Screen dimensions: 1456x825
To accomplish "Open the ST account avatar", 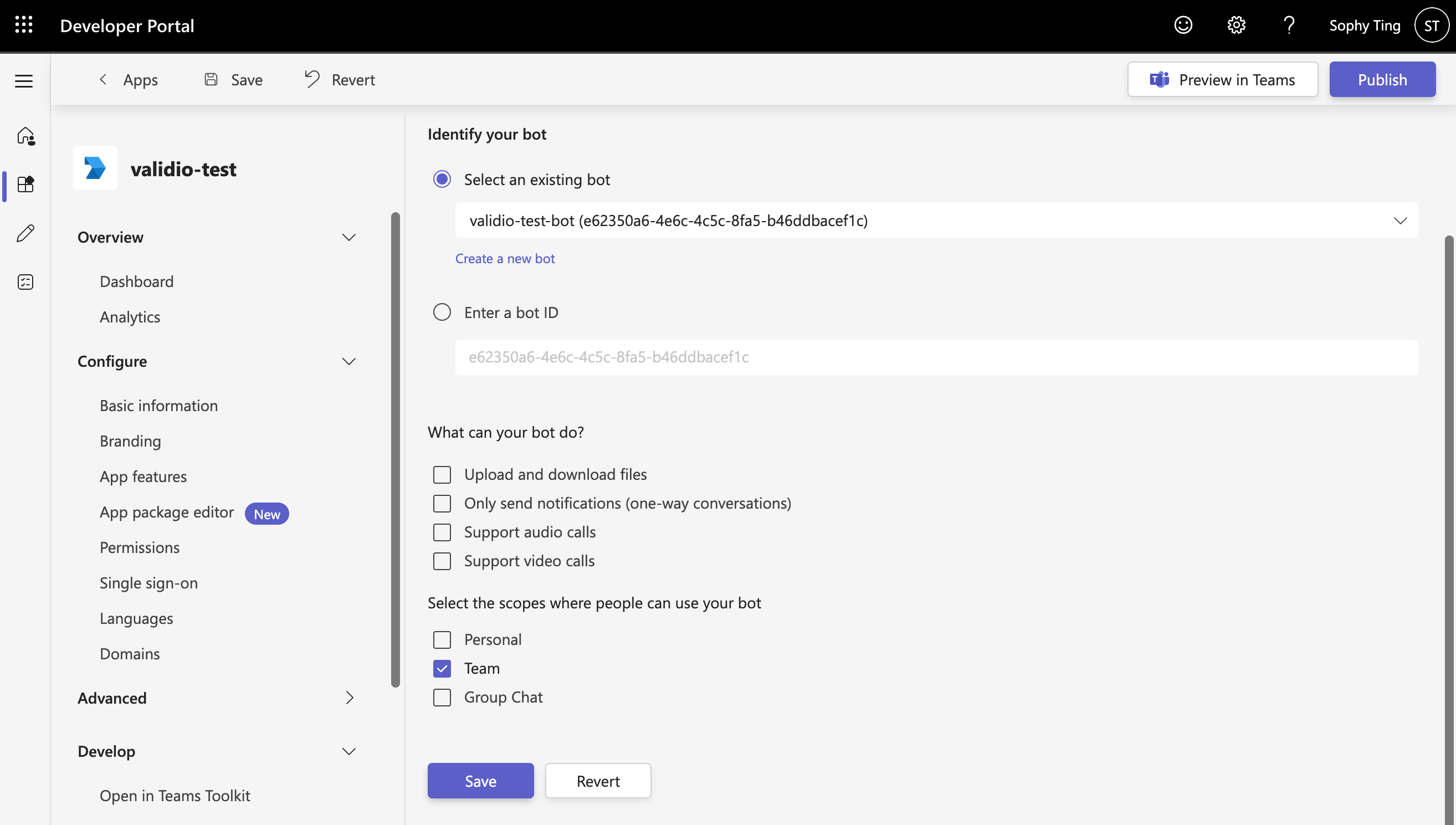I will [1432, 25].
